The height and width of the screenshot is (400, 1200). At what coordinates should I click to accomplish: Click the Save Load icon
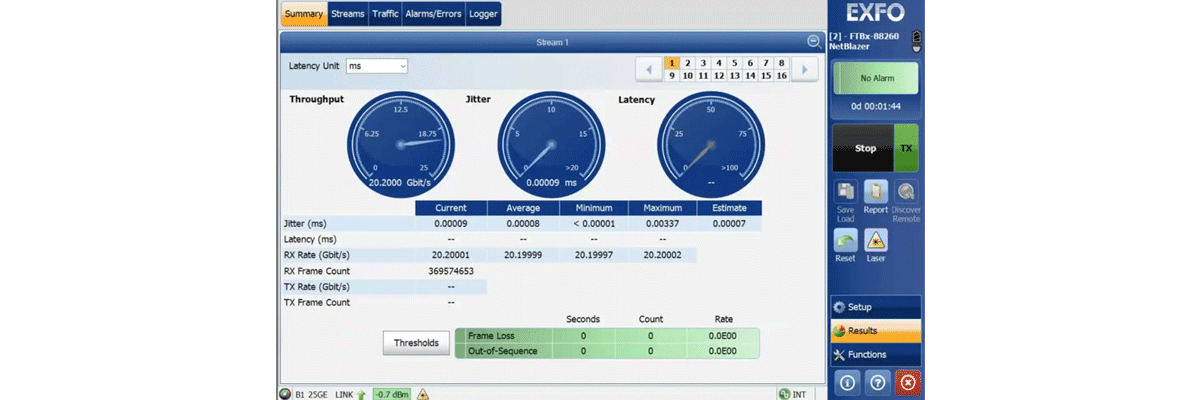tap(845, 192)
